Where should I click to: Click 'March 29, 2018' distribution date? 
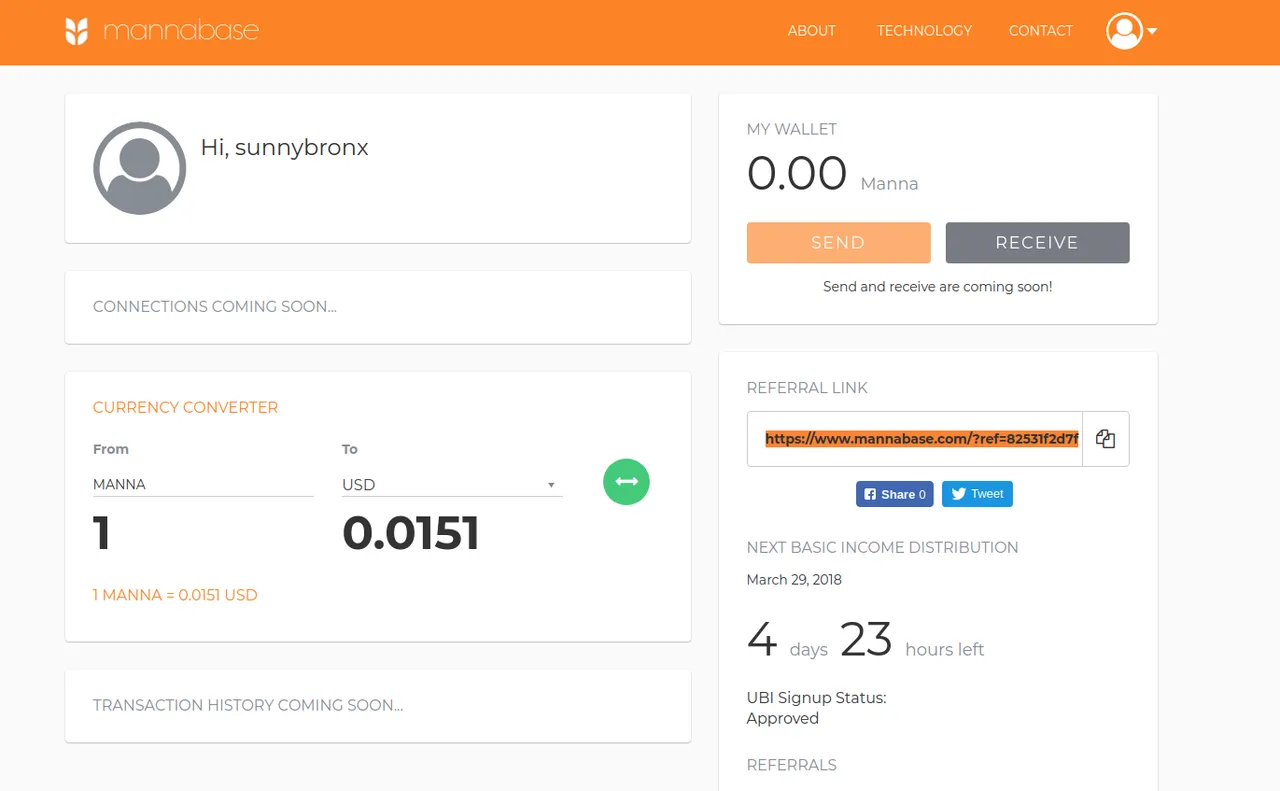(x=794, y=580)
